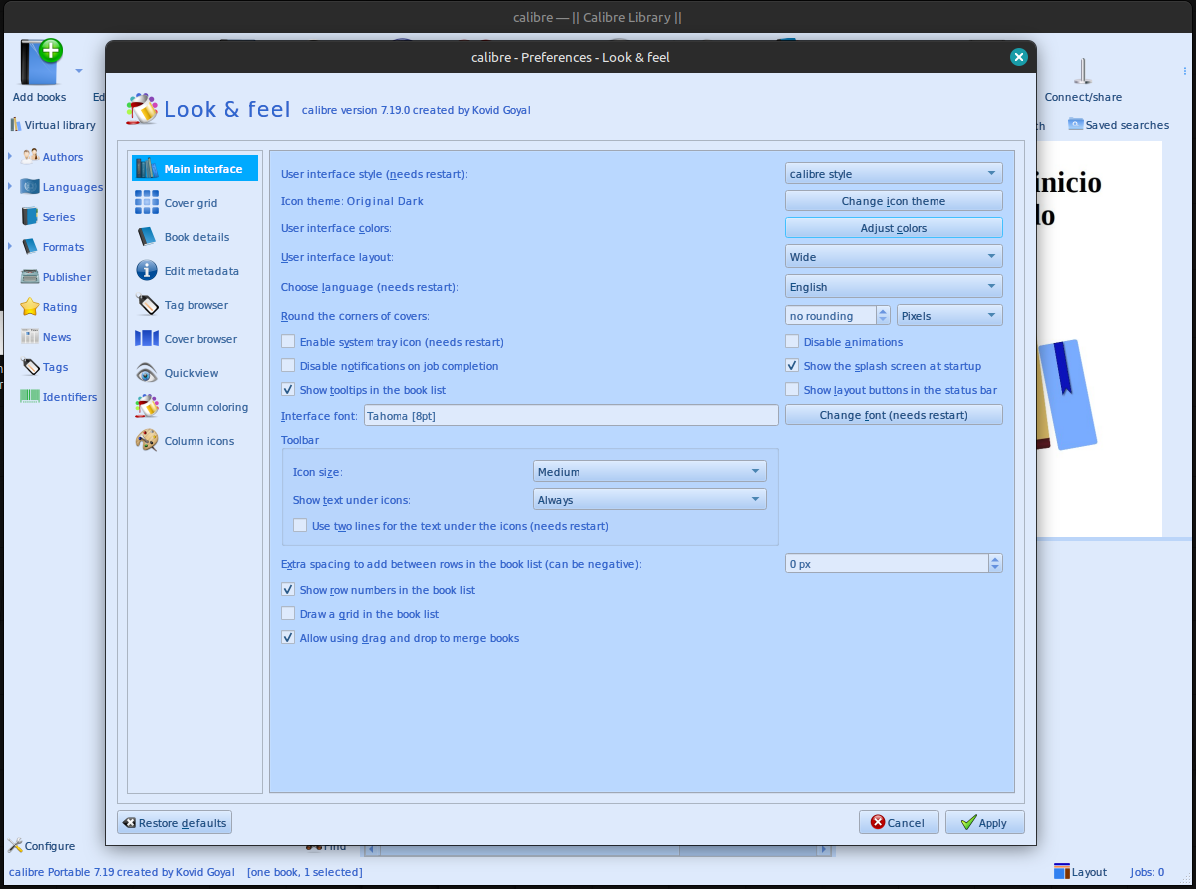Image resolution: width=1196 pixels, height=889 pixels.
Task: Toggle Show the splash screen at startup
Action: click(x=793, y=366)
